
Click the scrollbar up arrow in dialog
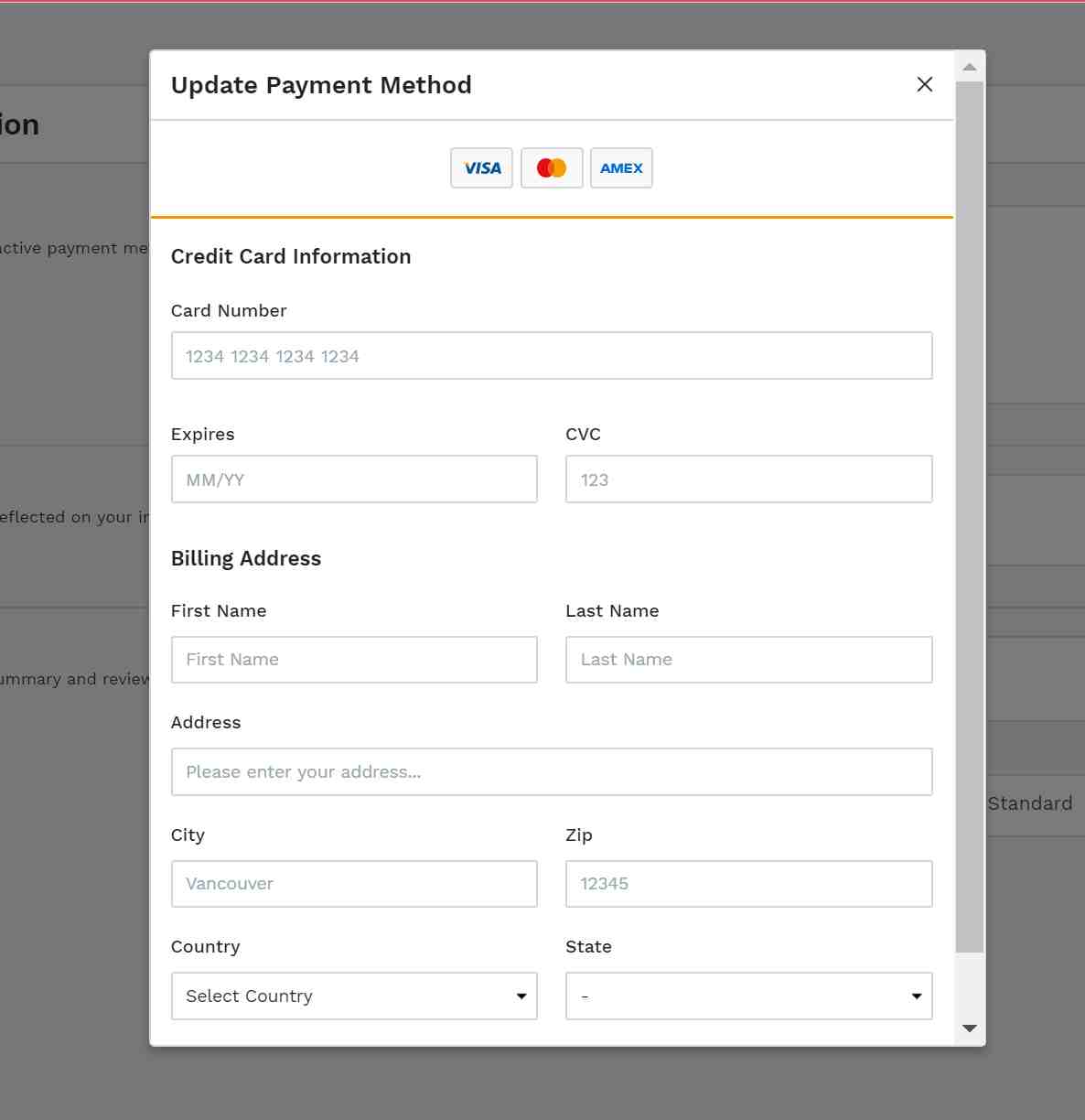(970, 67)
